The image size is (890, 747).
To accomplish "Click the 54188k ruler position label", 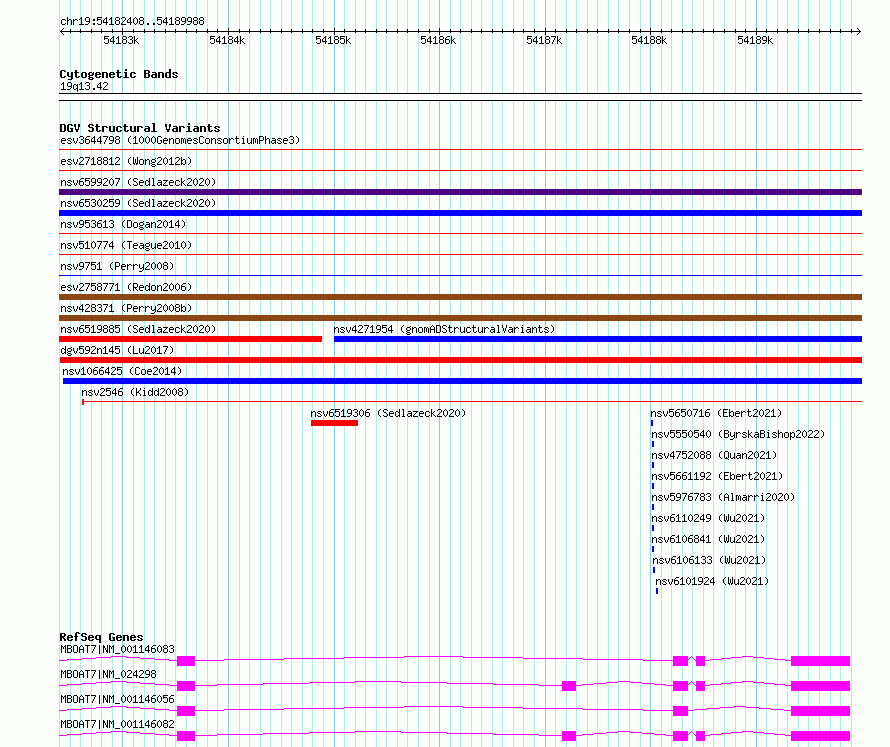I will tap(649, 40).
